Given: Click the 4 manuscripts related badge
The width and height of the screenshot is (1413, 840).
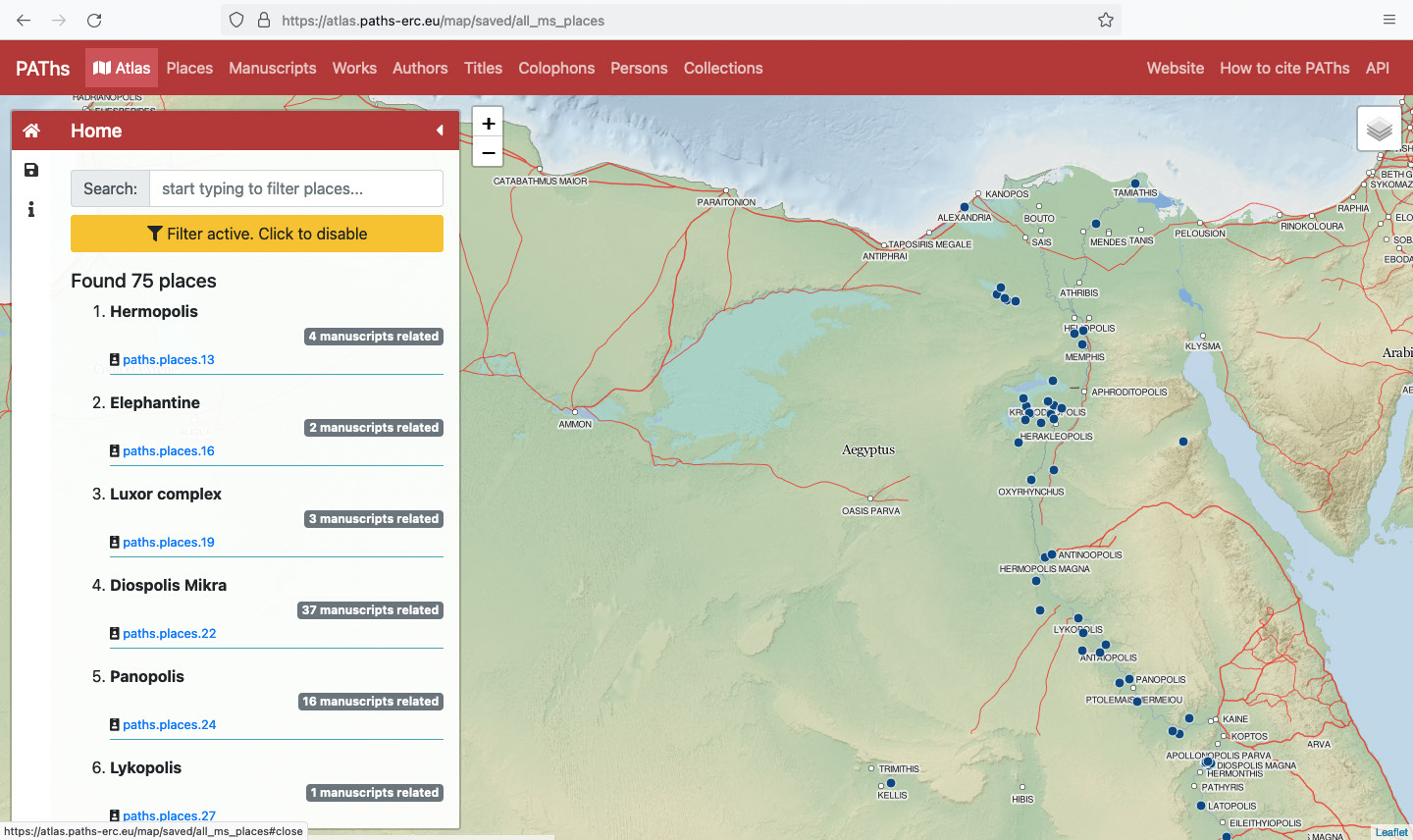Looking at the screenshot, I should coord(374,337).
